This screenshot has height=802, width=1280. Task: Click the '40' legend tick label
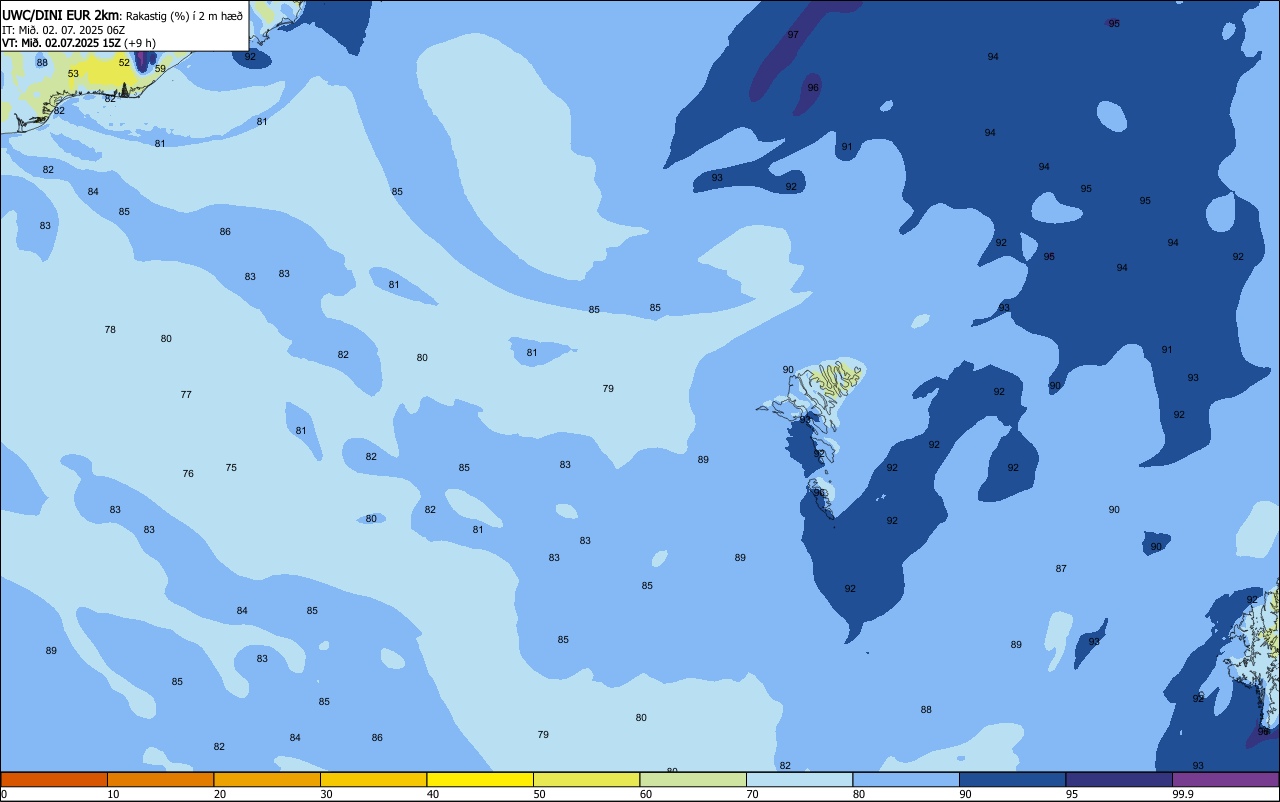[x=433, y=794]
